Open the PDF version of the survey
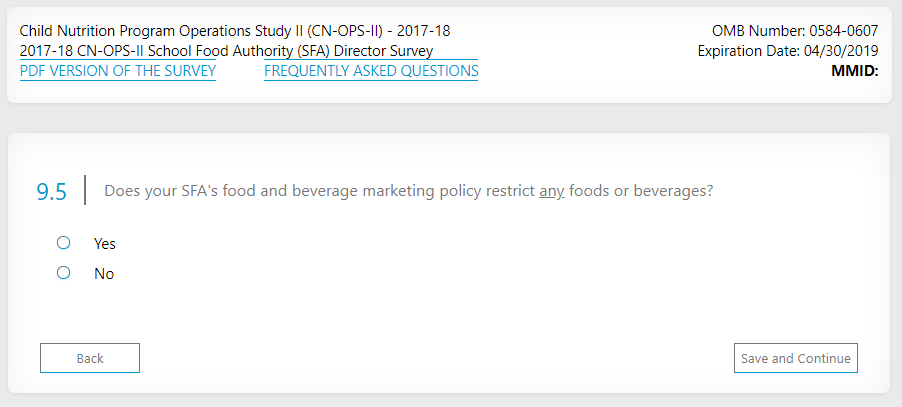The image size is (902, 407). [118, 71]
